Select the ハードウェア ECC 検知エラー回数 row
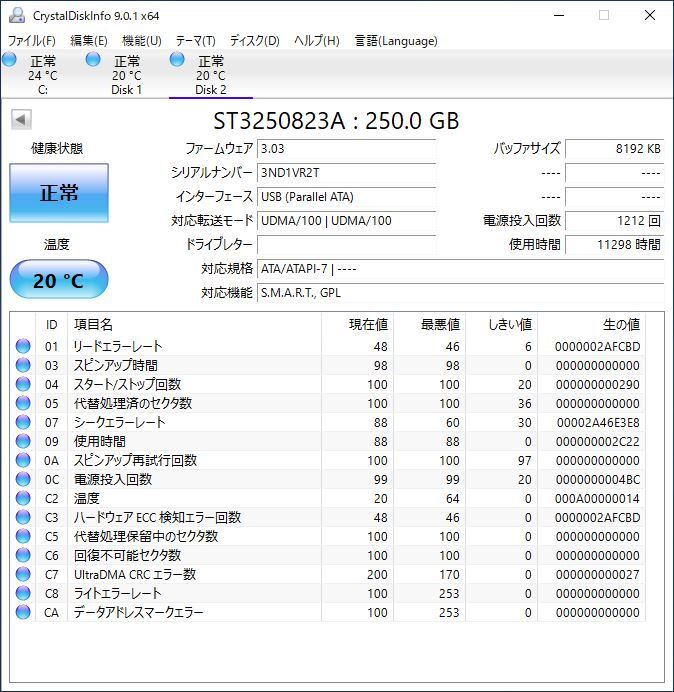The image size is (674, 692). click(x=329, y=517)
